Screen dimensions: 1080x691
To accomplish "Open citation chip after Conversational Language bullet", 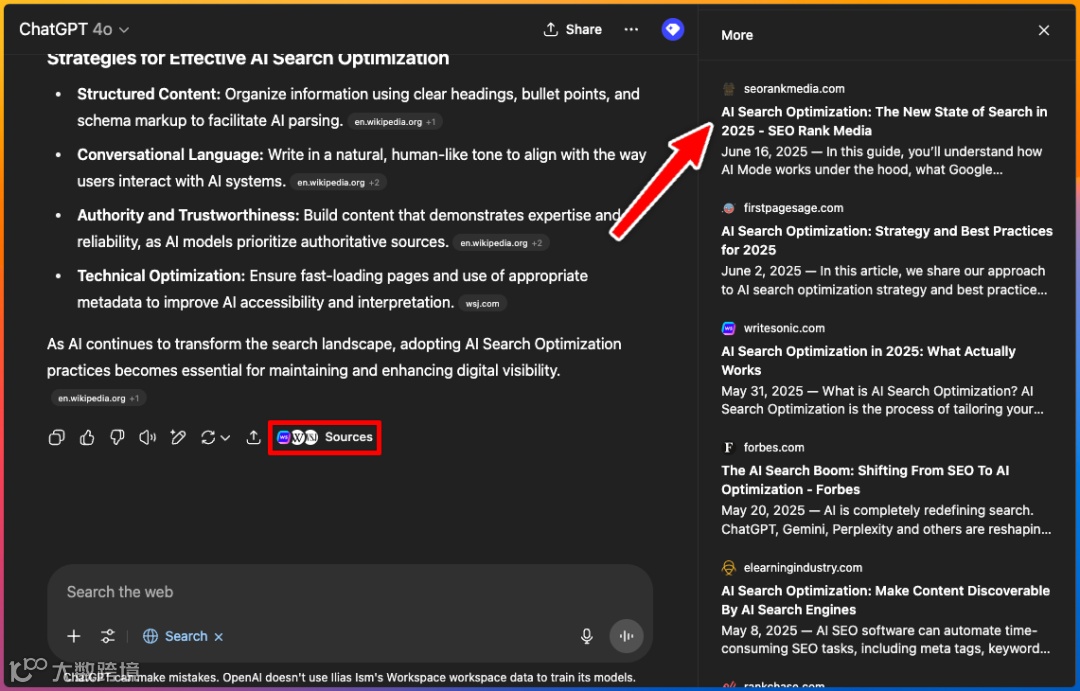I will point(338,183).
